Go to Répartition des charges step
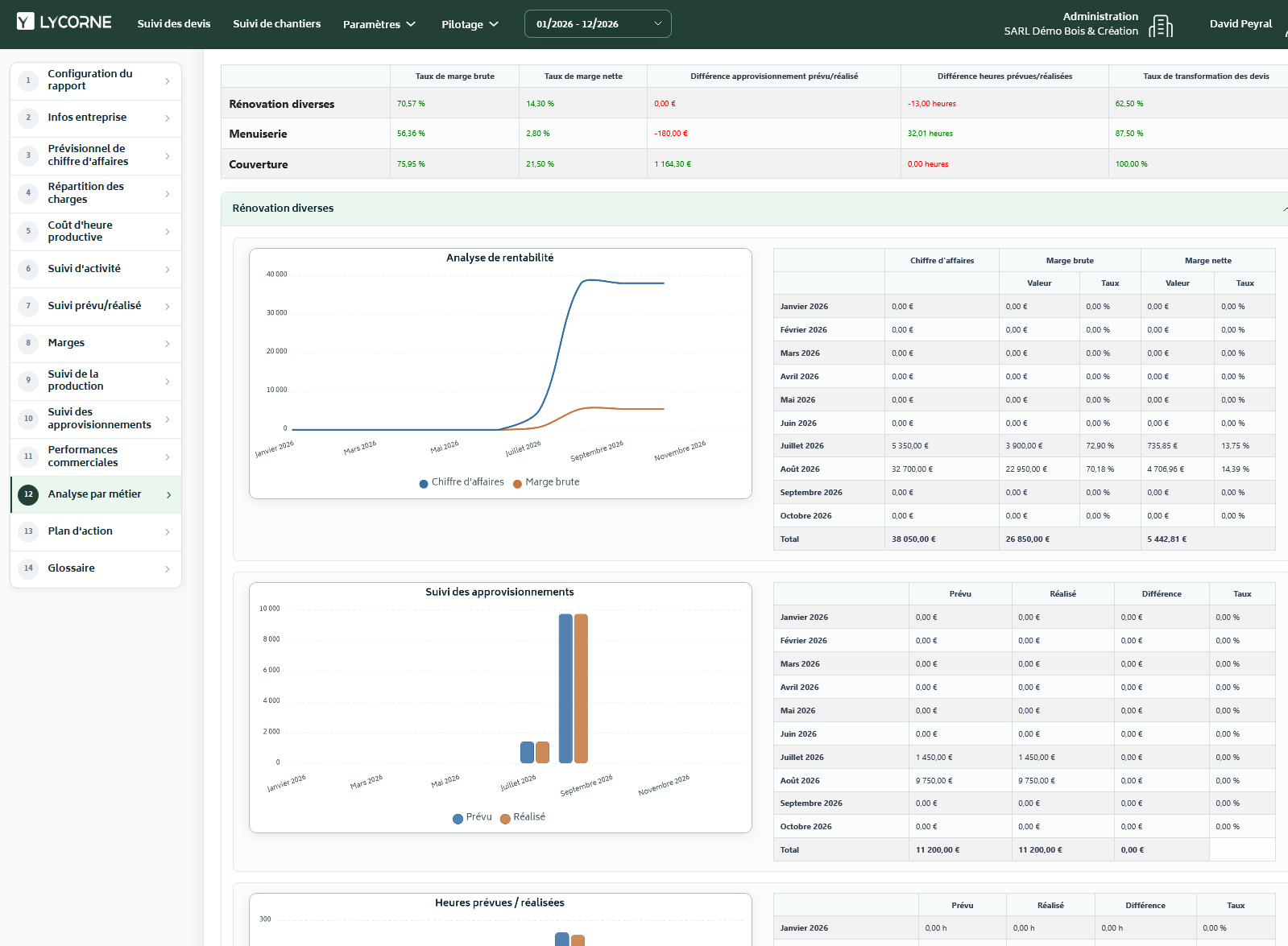 point(96,193)
